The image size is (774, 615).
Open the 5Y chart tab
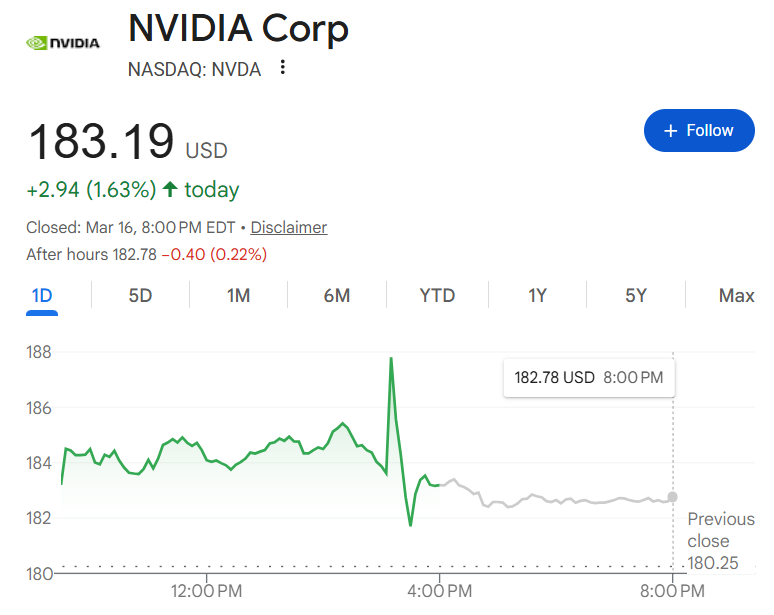click(636, 295)
